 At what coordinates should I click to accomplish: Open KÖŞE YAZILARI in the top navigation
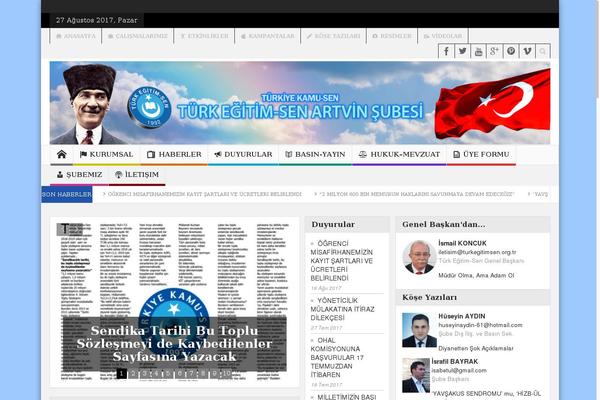click(334, 36)
